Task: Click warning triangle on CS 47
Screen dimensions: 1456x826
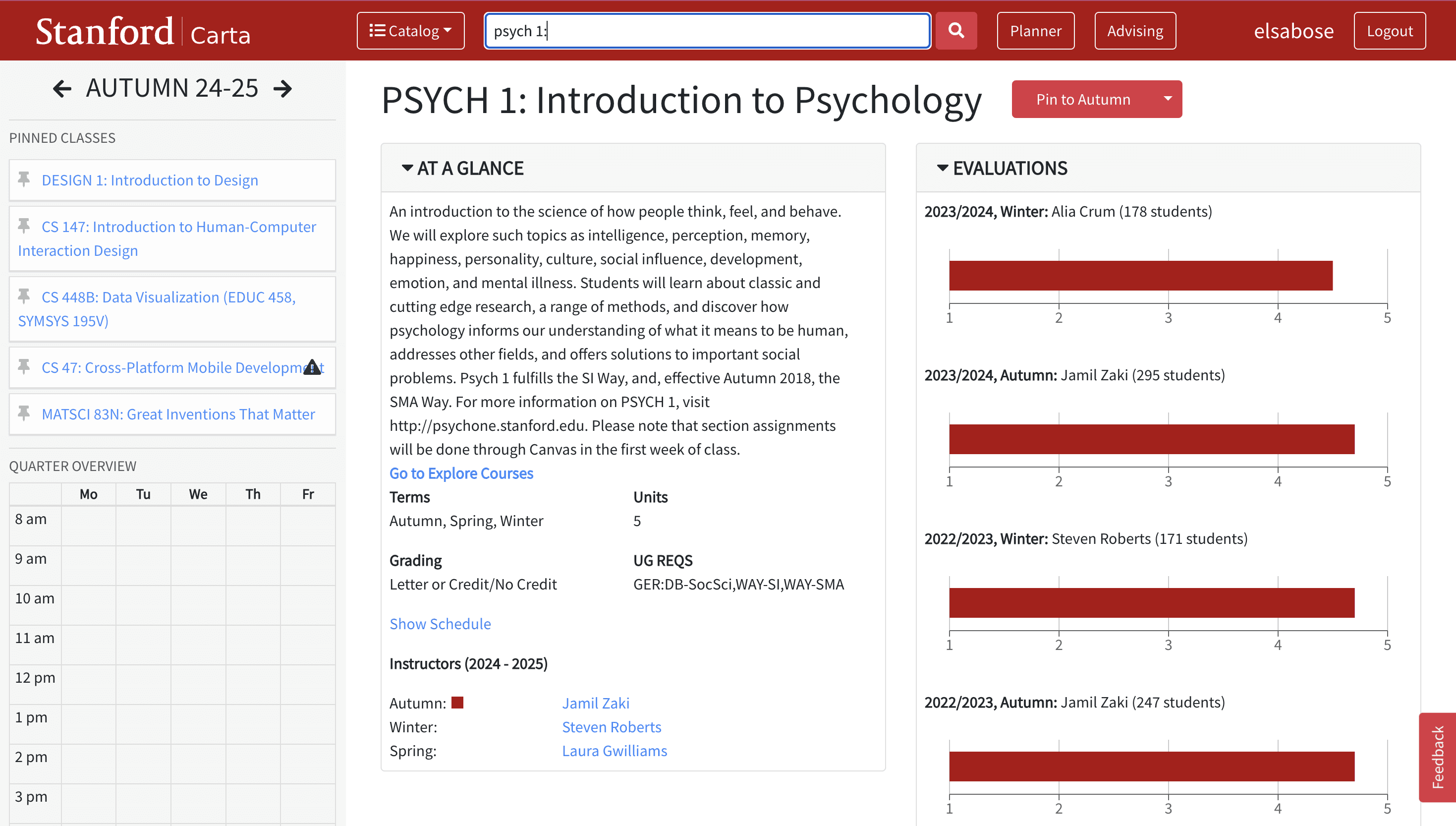Action: [x=312, y=367]
